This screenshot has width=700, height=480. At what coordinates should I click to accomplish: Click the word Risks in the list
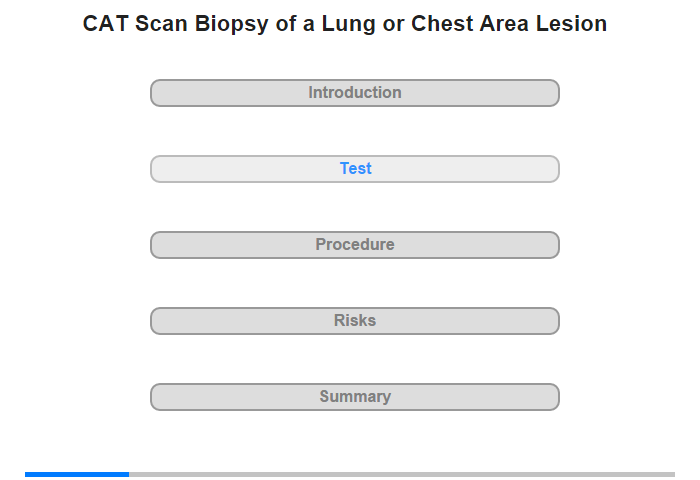pyautogui.click(x=355, y=320)
